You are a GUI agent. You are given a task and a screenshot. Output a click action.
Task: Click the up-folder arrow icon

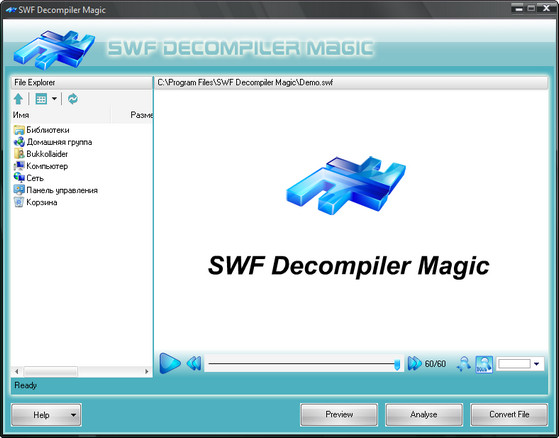pyautogui.click(x=19, y=99)
